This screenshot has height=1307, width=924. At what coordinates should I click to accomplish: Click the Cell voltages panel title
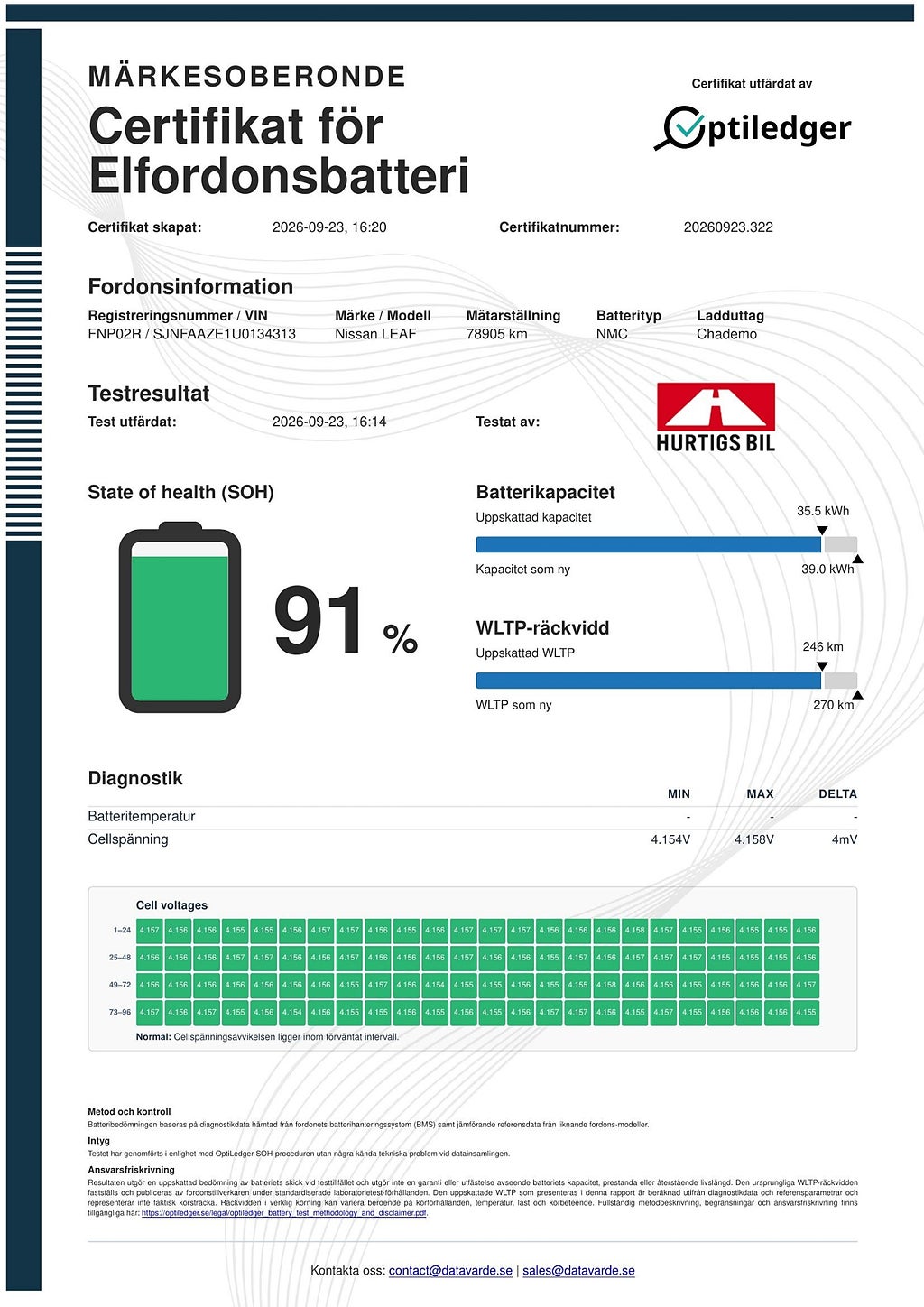[x=171, y=905]
